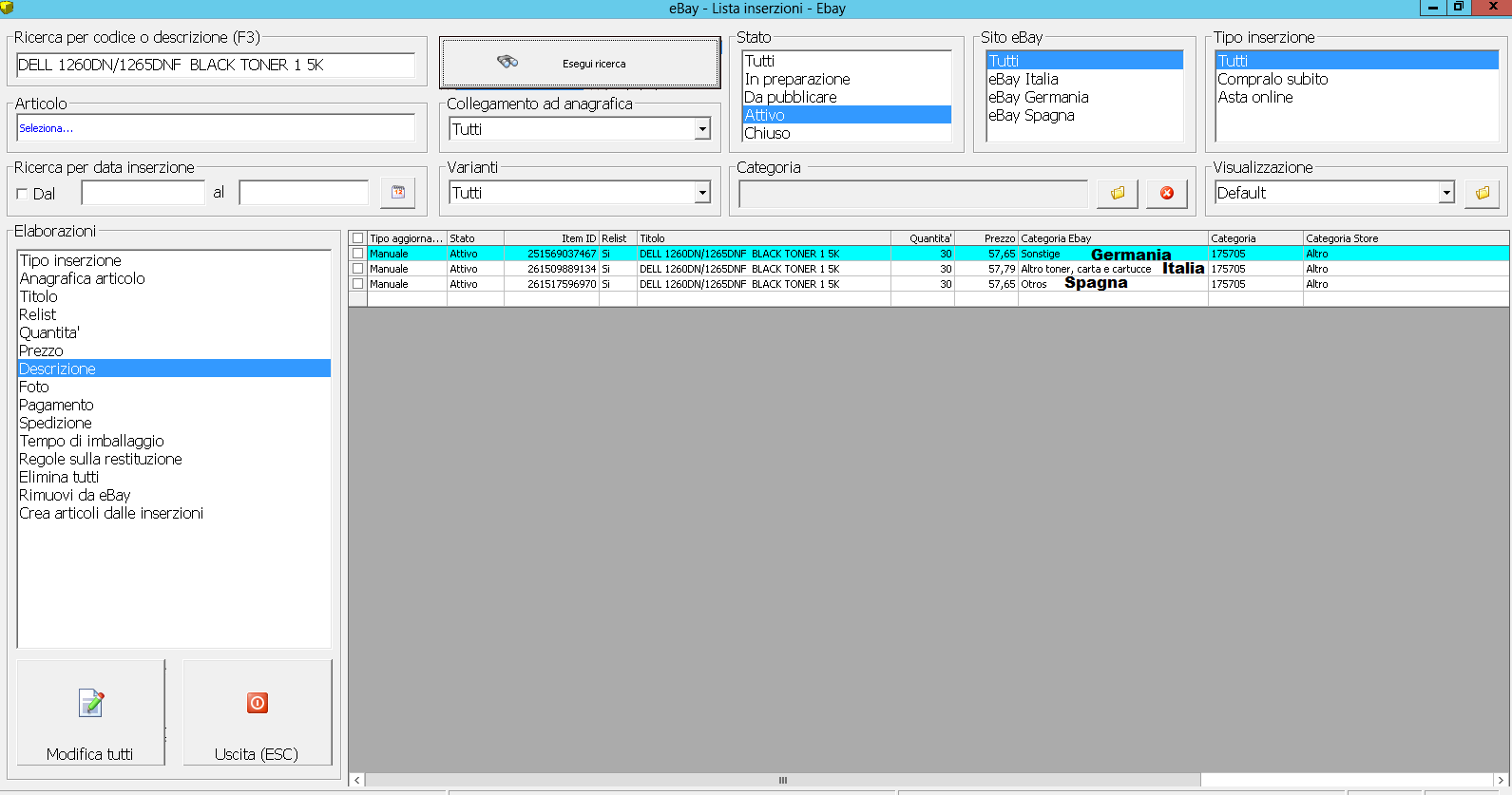Screen dimensions: 1512x795
Task: Click the Seleziona... article link
Action: [46, 128]
